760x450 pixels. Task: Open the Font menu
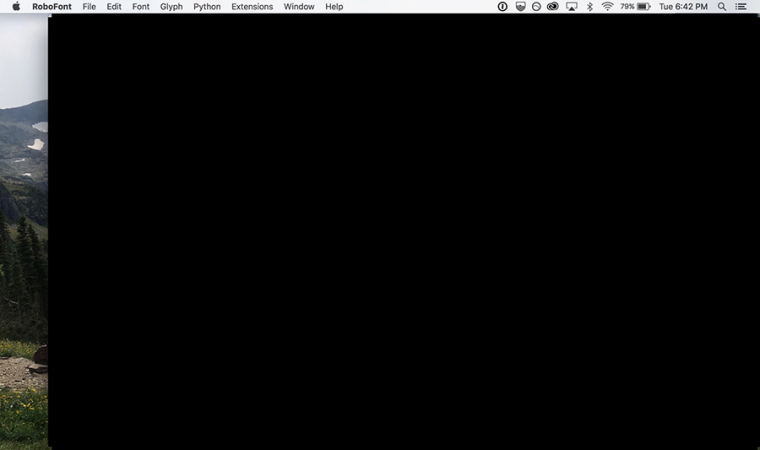point(141,6)
